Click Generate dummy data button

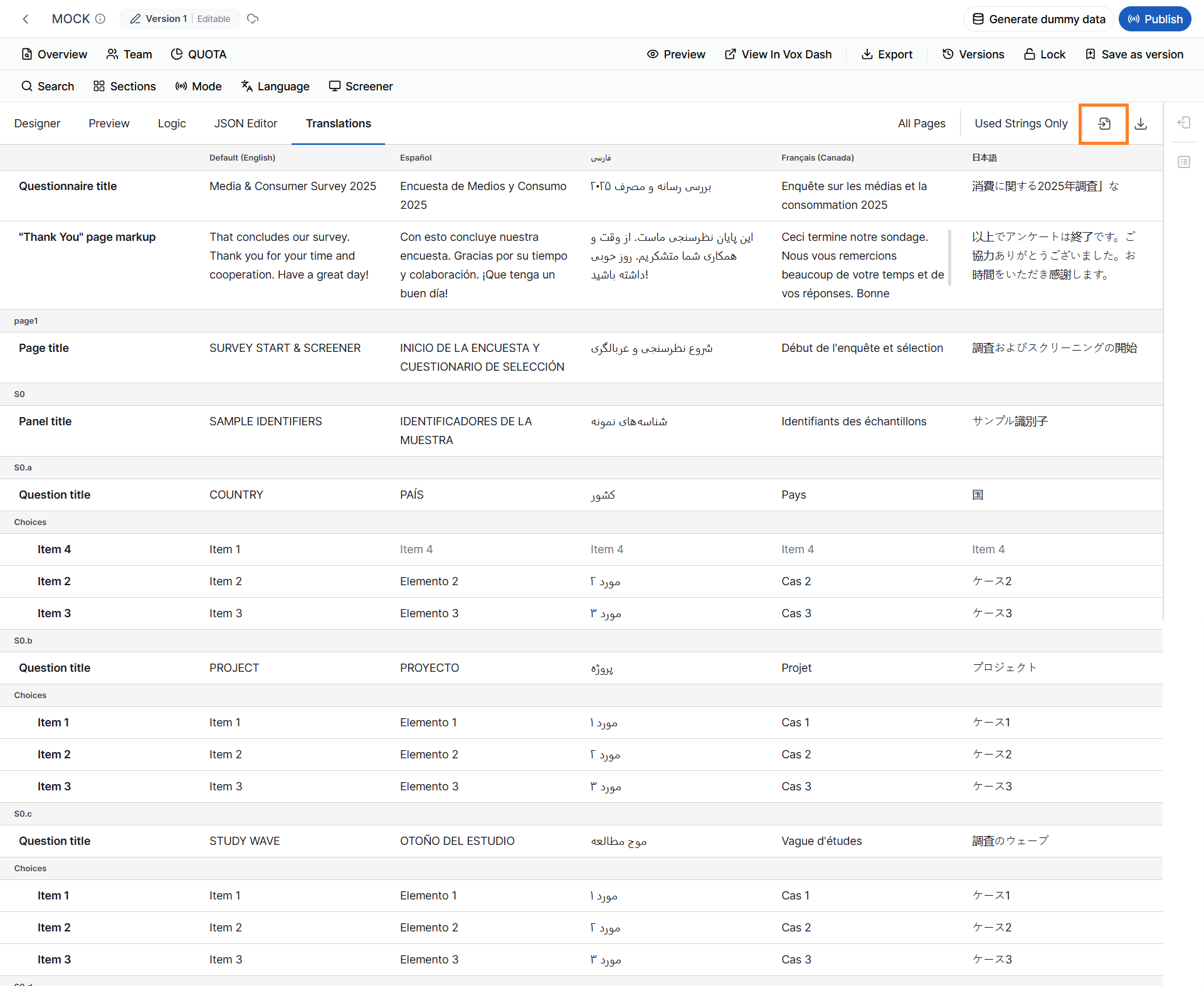(1038, 19)
